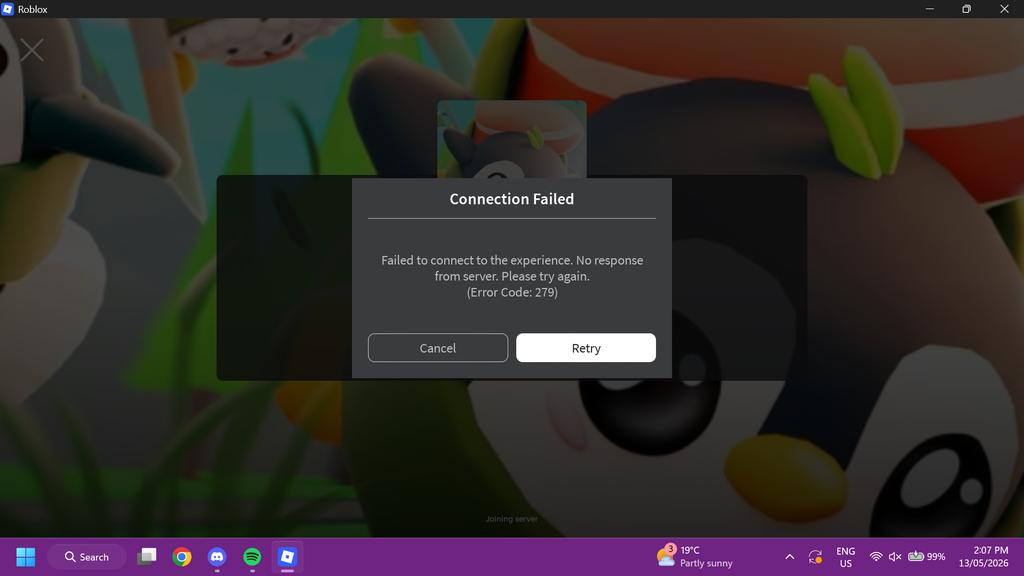Open the clock and date 2:07 PM

pos(984,557)
